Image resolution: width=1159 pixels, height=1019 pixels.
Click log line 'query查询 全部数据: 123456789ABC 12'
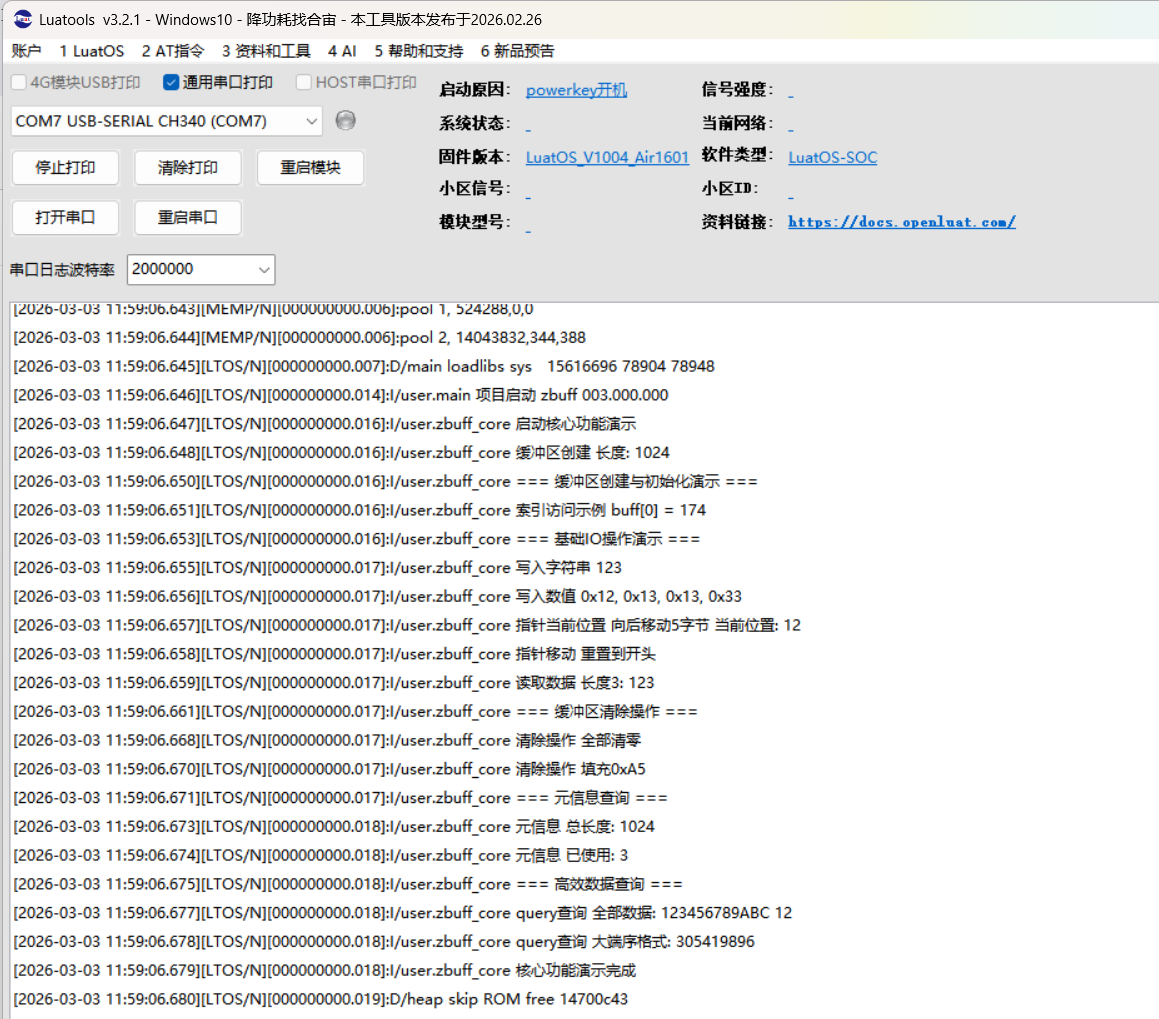point(403,914)
